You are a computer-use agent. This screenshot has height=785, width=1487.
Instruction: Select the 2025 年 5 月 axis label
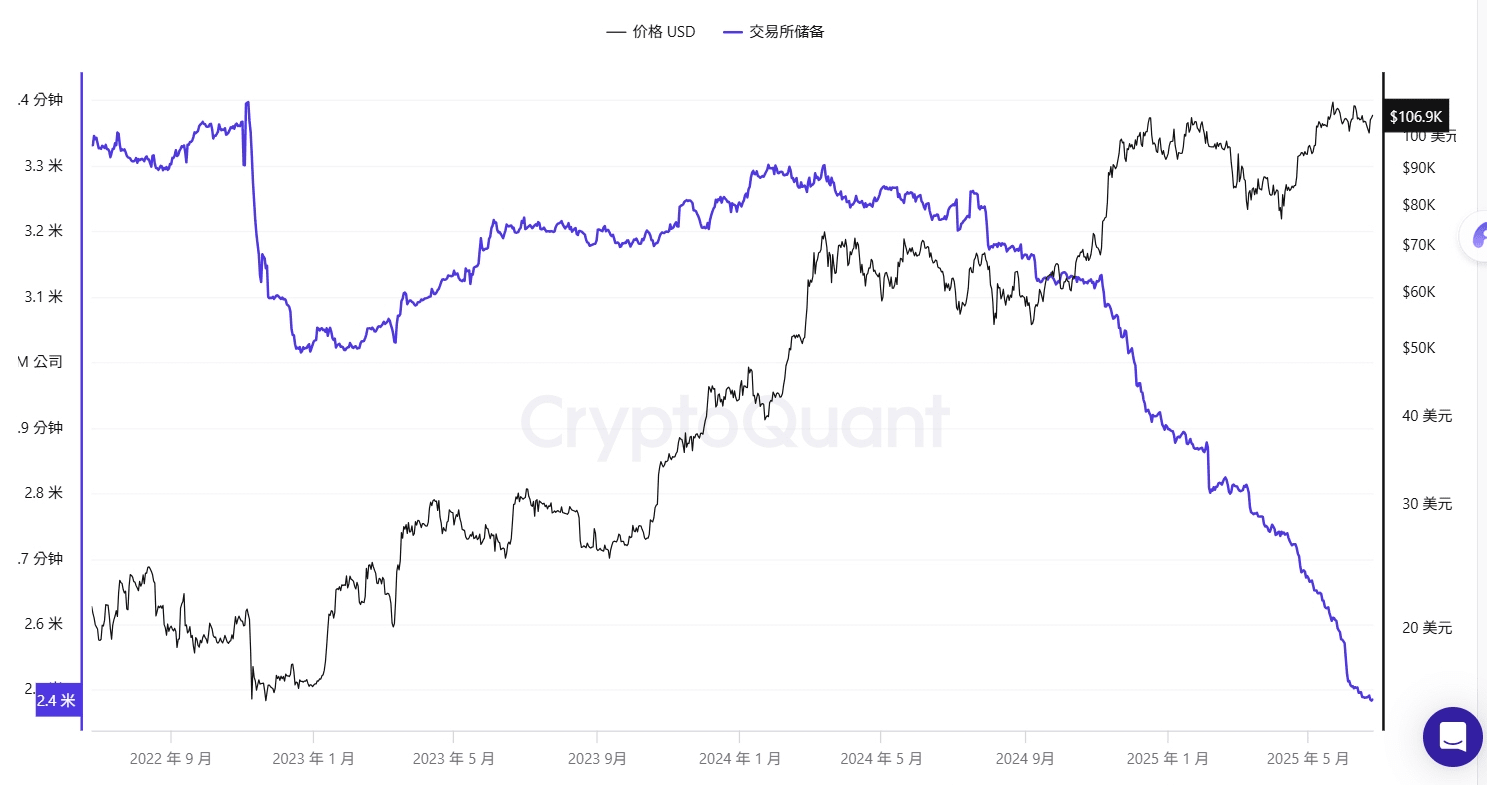point(1309,758)
